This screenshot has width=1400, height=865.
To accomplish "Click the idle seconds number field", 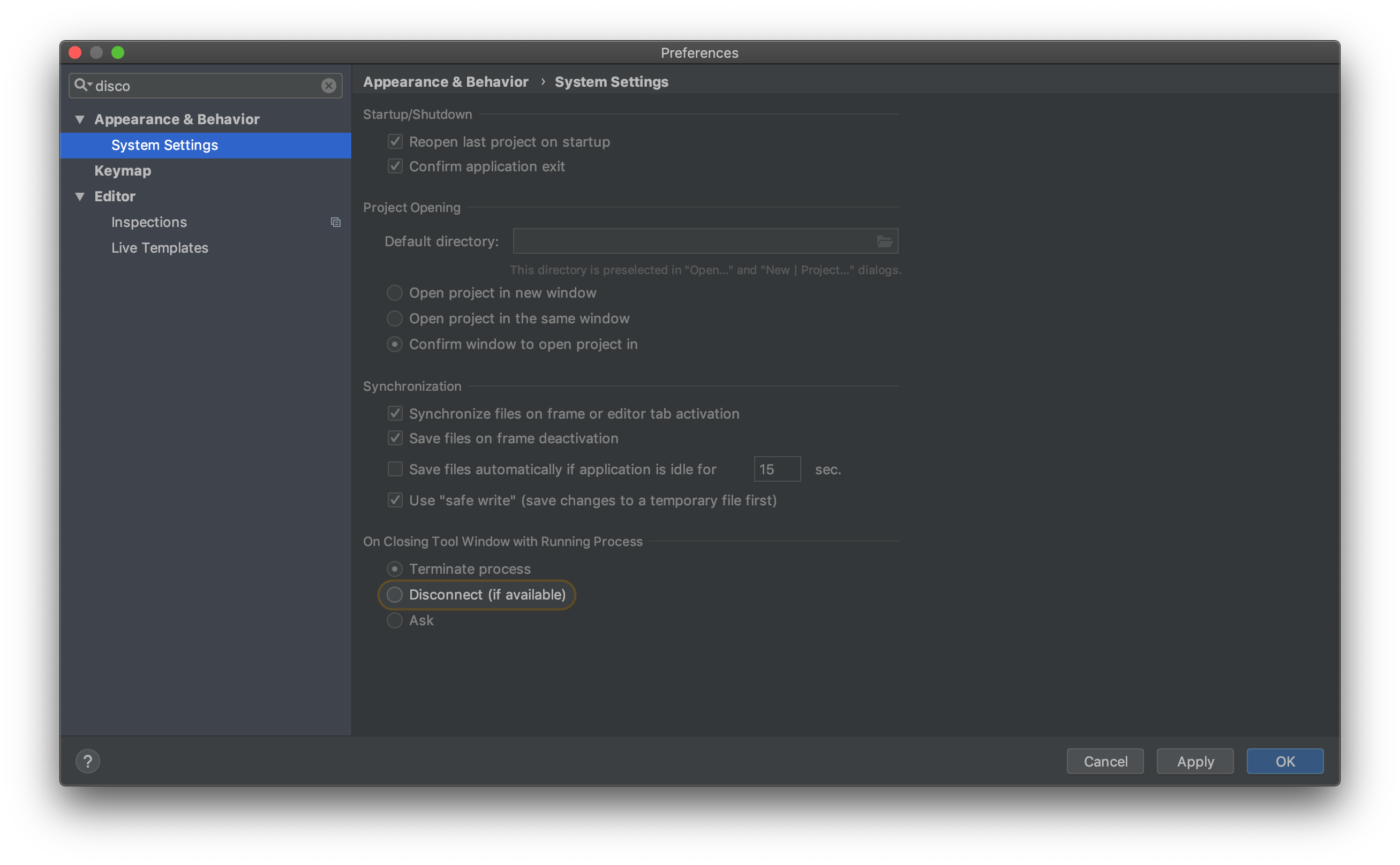I will click(777, 469).
